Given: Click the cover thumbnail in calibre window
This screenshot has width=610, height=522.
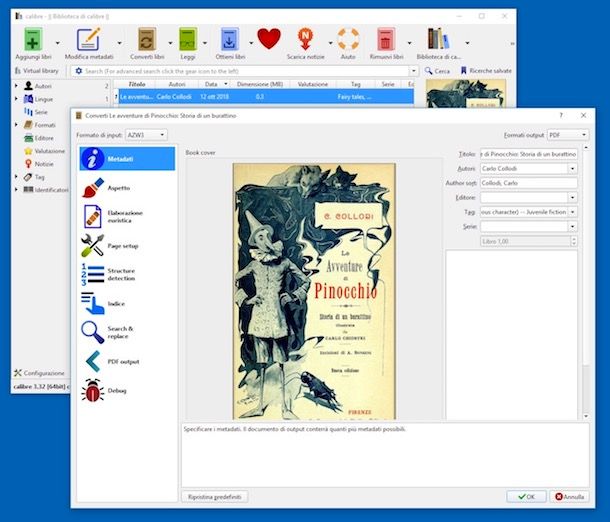Looking at the screenshot, I should point(466,94).
